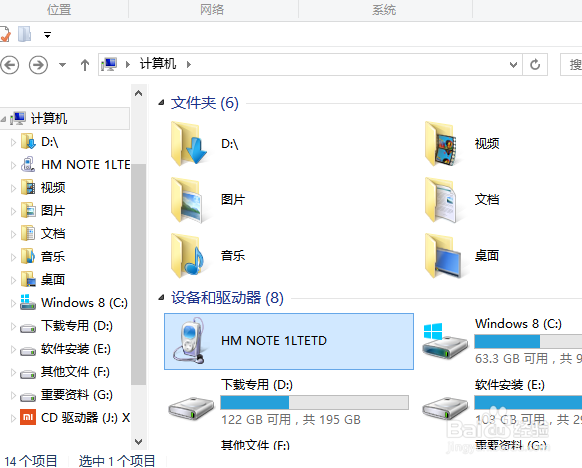582x468 pixels.
Task: Open recent locations dropdown arrow
Action: pos(62,65)
